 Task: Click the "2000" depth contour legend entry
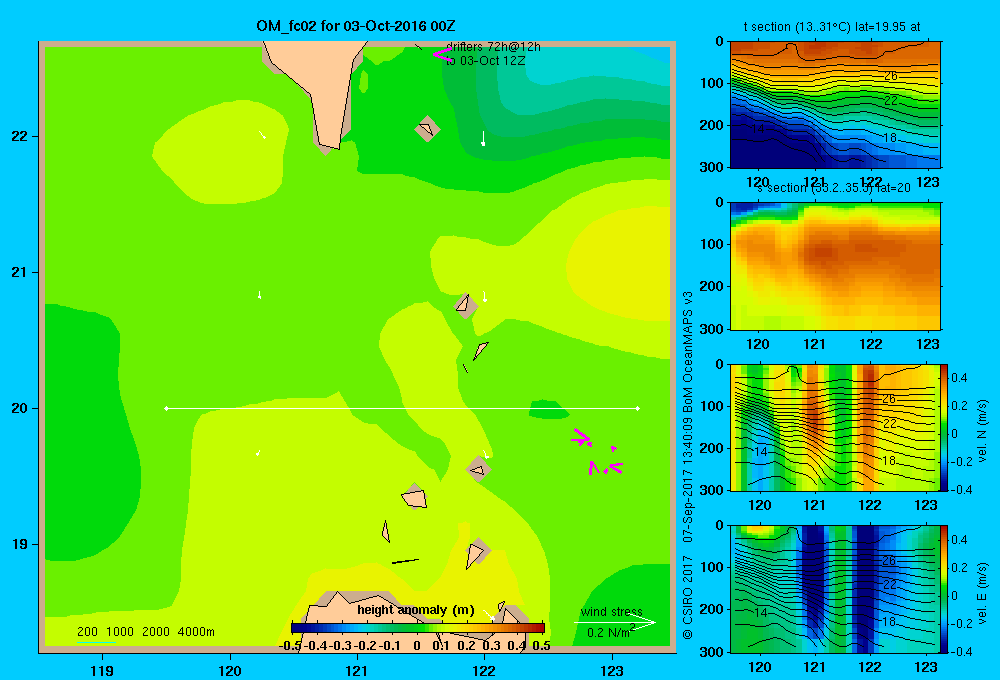pos(156,632)
